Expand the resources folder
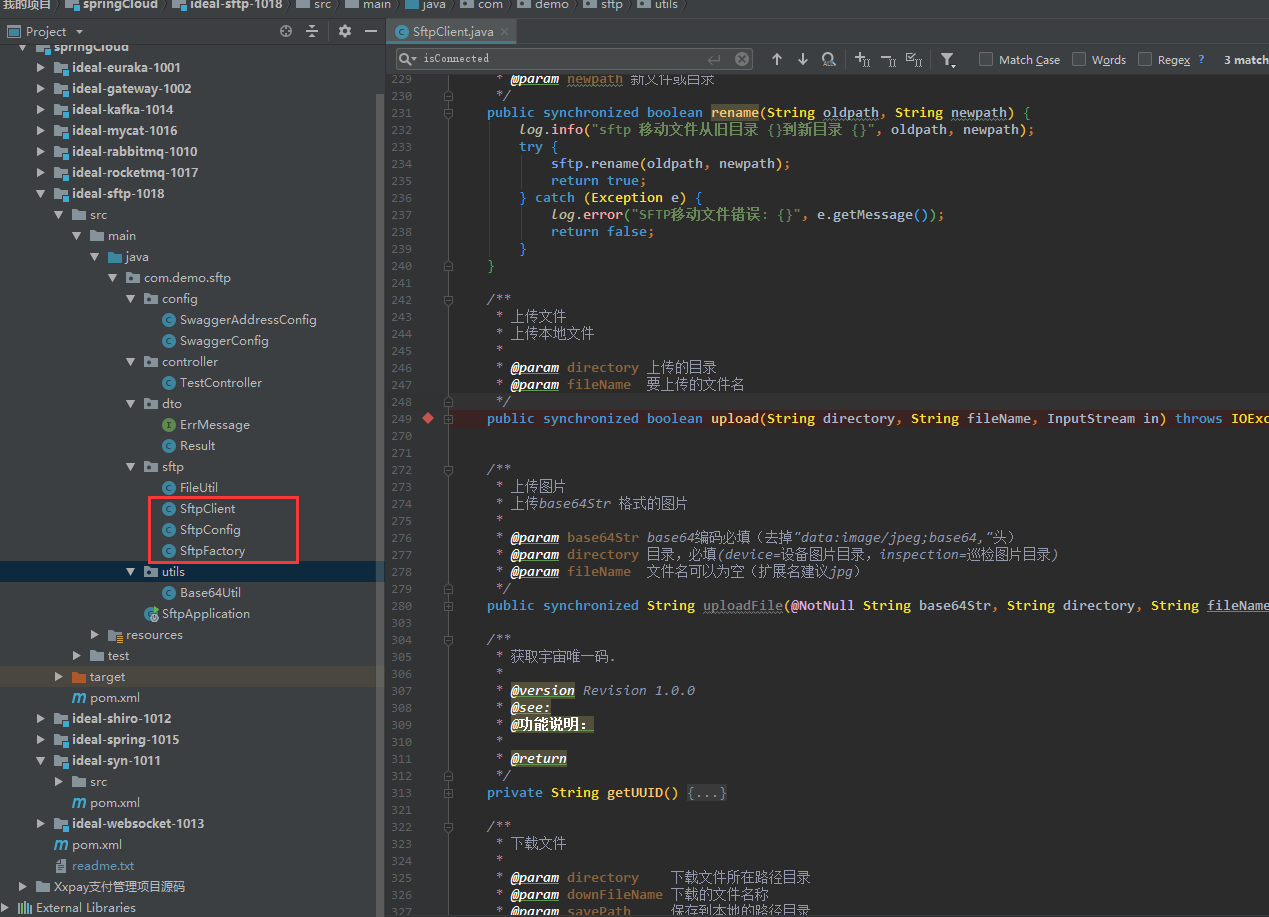Screen dimensions: 1269x917 (x=94, y=634)
